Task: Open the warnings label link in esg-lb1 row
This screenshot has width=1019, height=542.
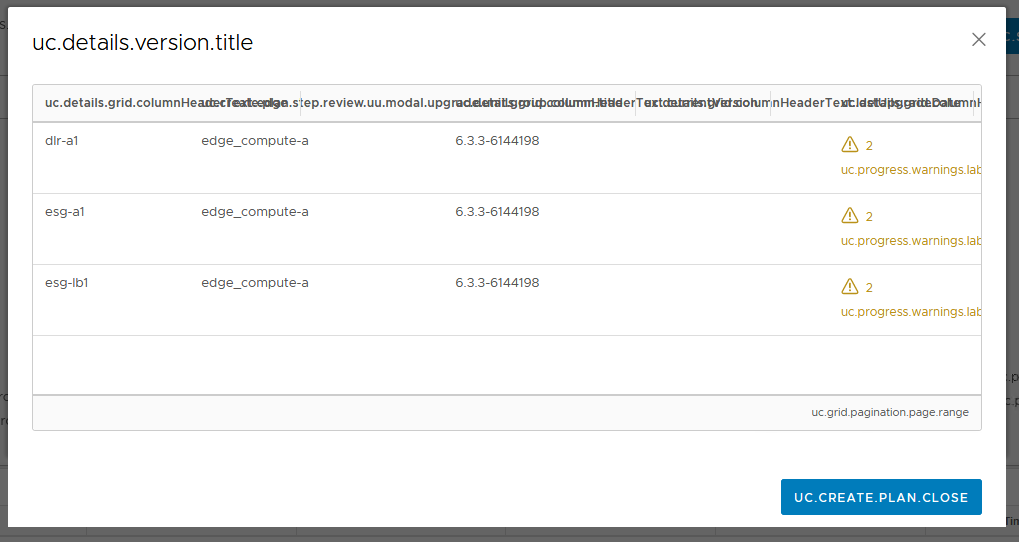Action: (910, 312)
